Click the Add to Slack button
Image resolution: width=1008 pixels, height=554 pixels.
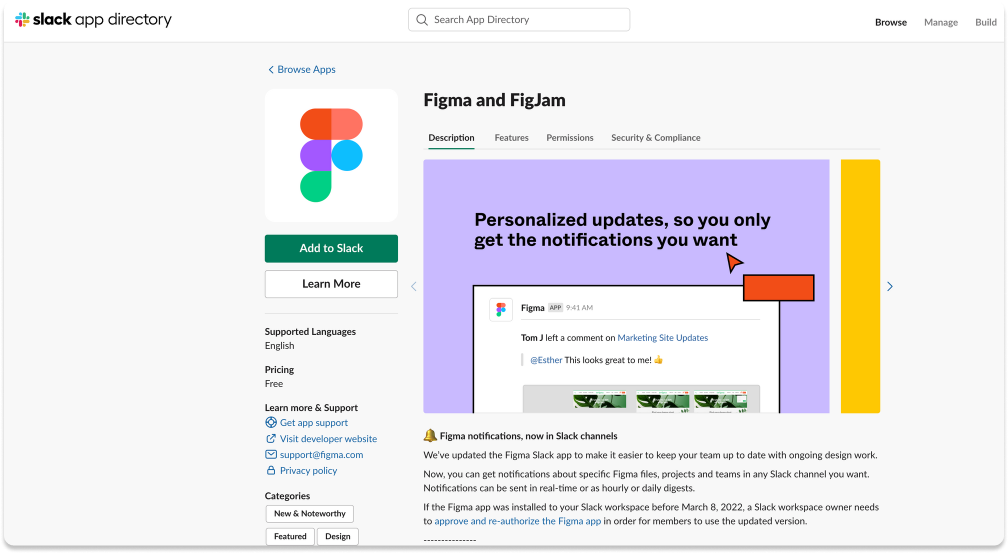(331, 249)
